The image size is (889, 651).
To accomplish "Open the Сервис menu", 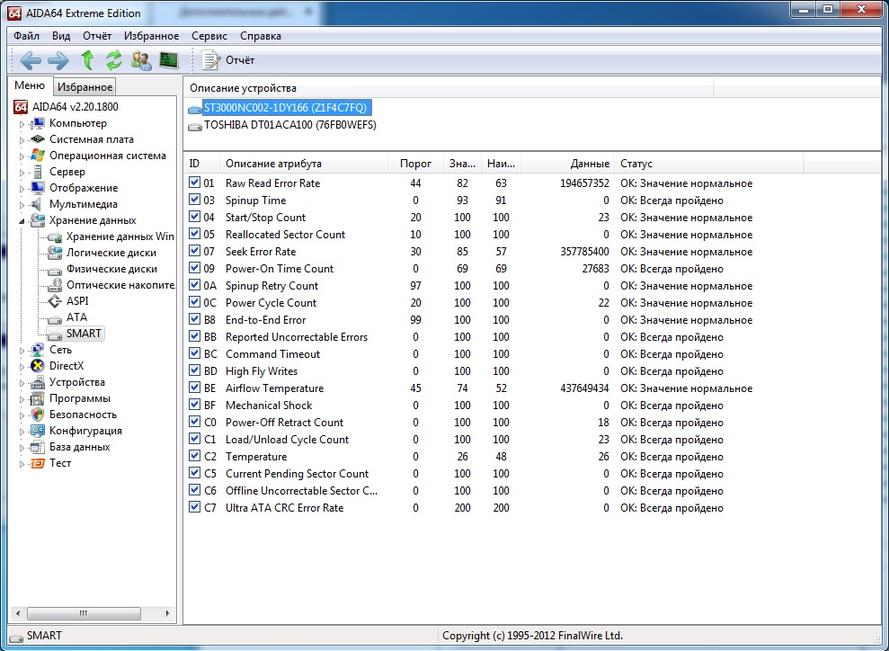I will (x=209, y=36).
